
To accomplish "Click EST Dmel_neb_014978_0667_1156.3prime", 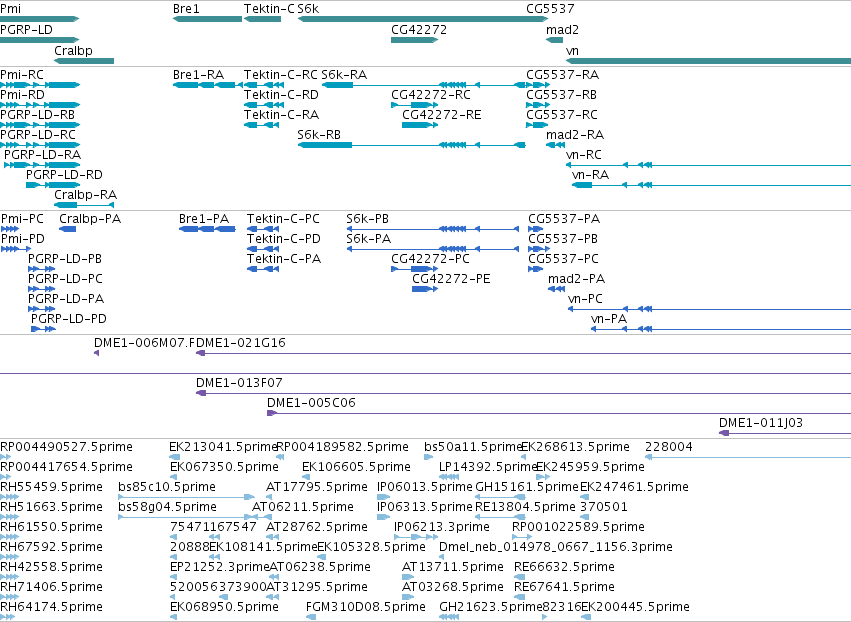I will pyautogui.click(x=556, y=547).
